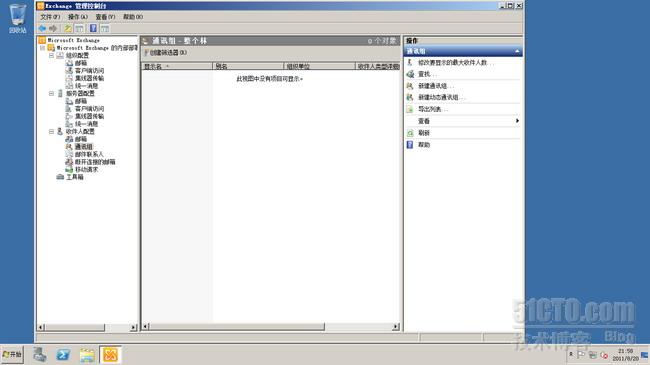The height and width of the screenshot is (365, 650).
Task: Open the 回收站 Recycle Bin desktop icon
Action: click(x=17, y=19)
